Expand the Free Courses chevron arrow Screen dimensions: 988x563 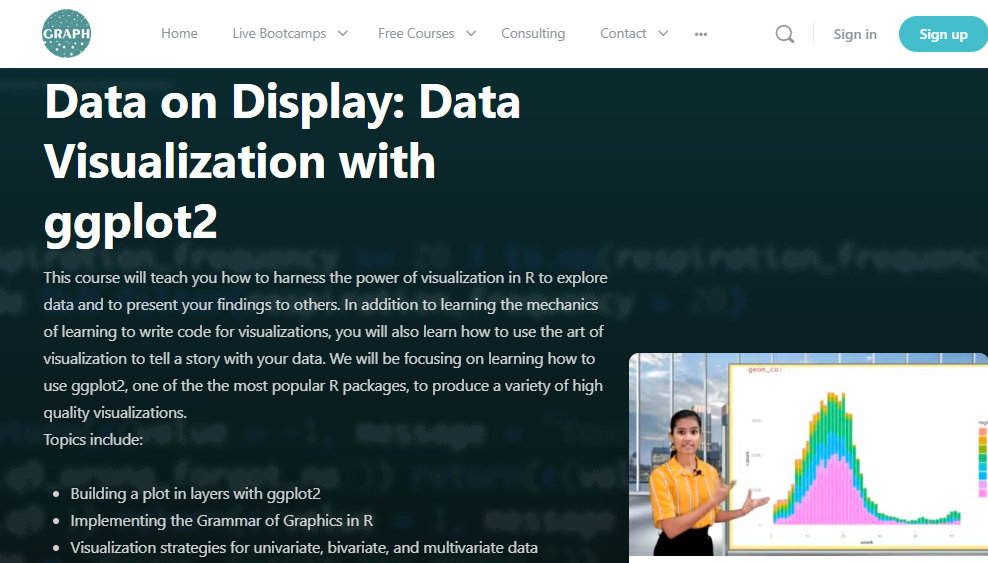pyautogui.click(x=470, y=34)
